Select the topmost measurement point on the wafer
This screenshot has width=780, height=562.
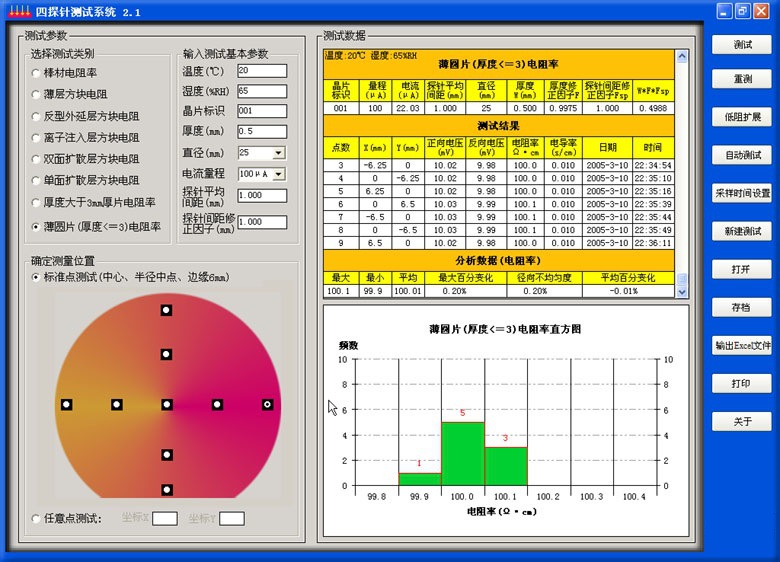(x=167, y=311)
